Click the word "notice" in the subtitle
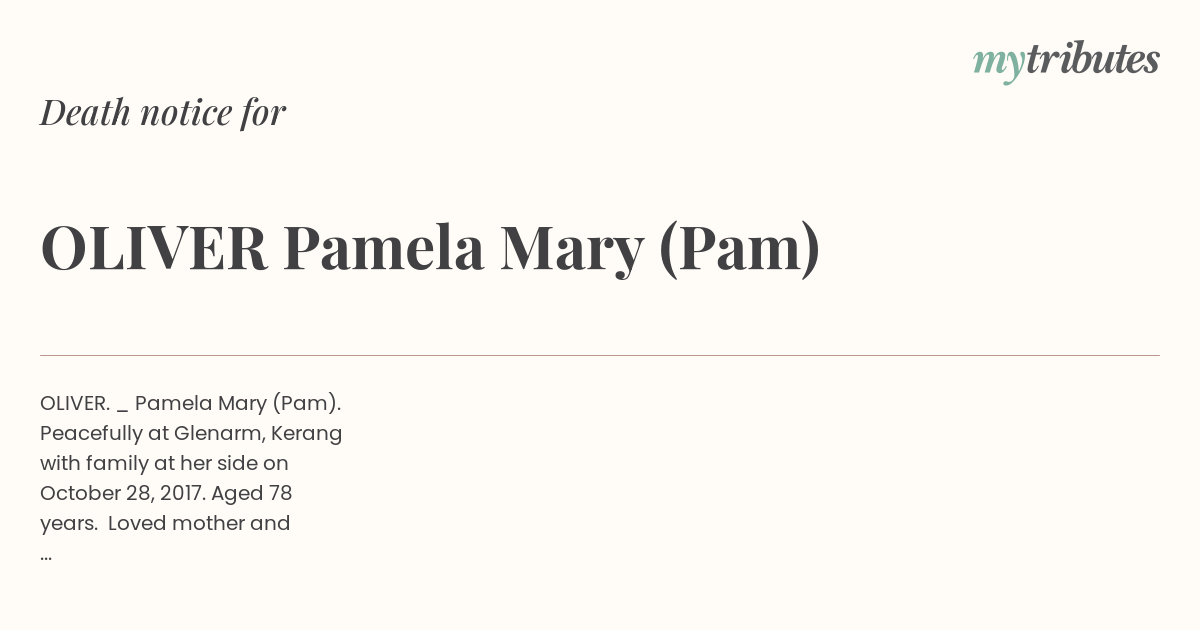The width and height of the screenshot is (1200, 630). coord(186,113)
